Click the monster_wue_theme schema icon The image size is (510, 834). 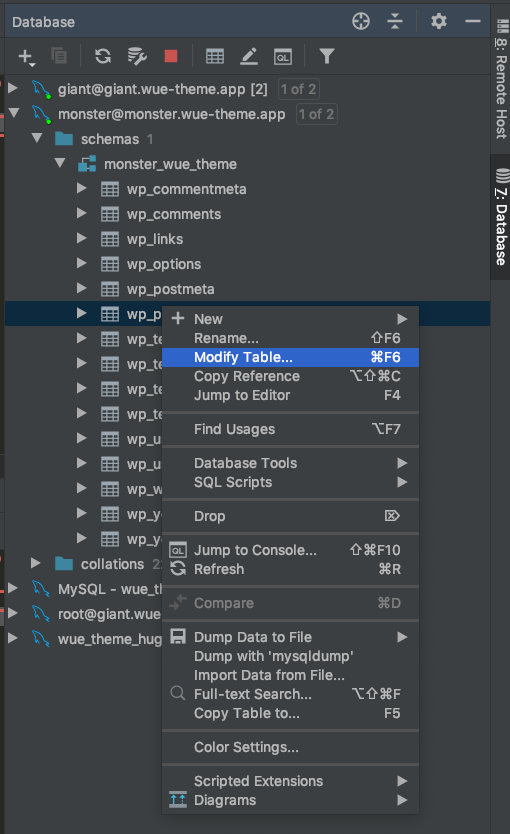tap(87, 164)
